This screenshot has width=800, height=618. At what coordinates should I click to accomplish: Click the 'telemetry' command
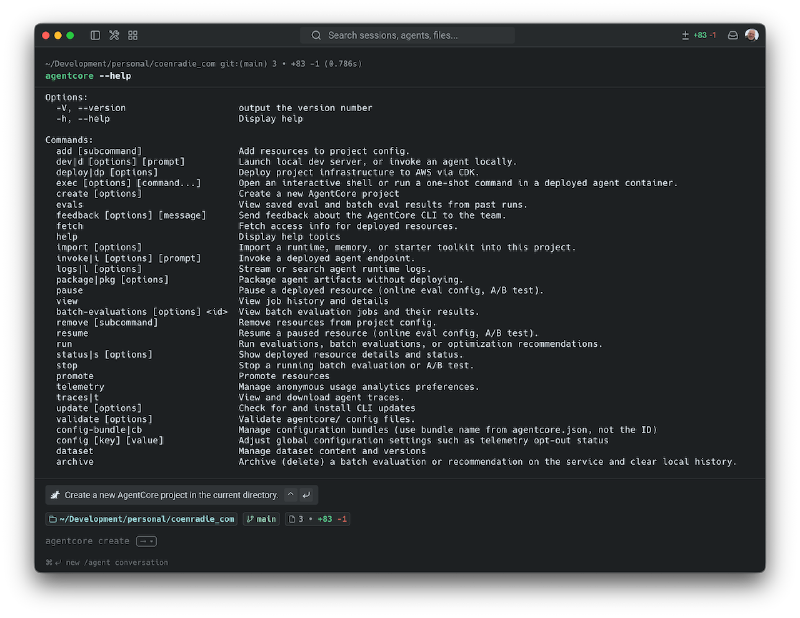[80, 387]
